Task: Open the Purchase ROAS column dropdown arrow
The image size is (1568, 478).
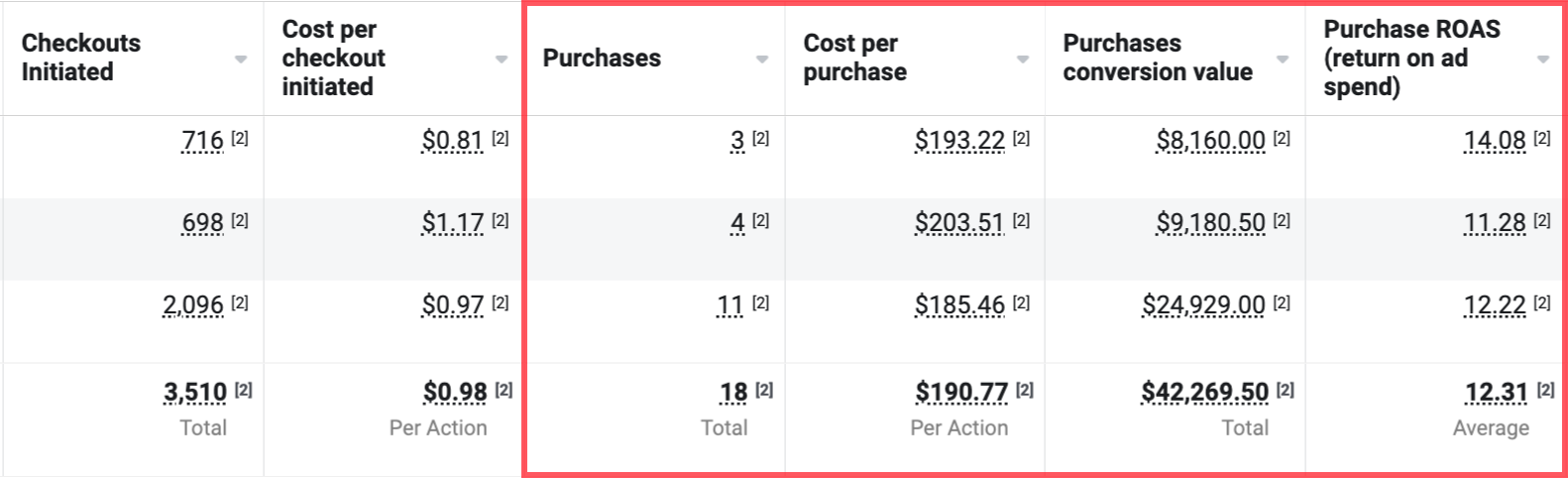Action: tap(1543, 60)
